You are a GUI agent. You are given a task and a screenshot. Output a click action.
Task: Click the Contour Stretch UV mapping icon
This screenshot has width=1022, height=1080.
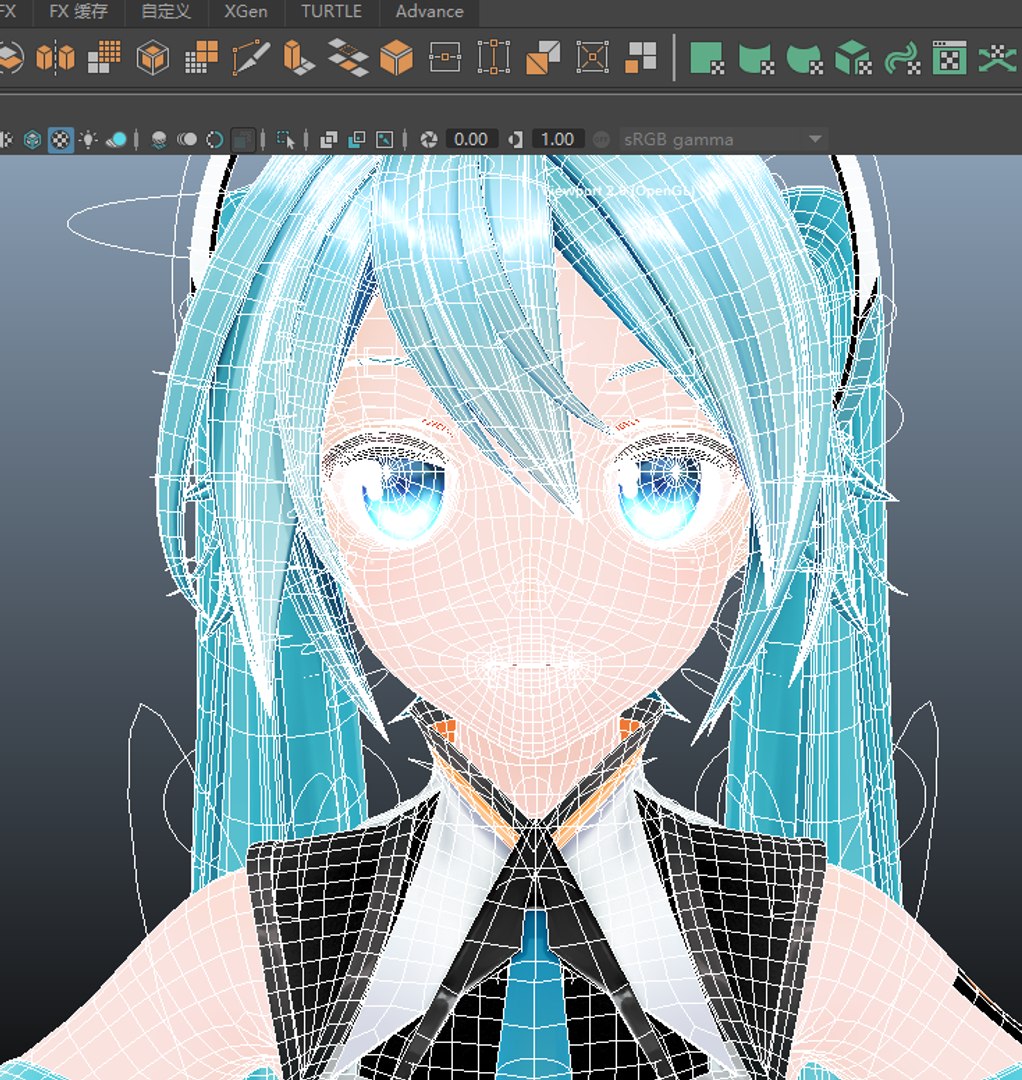[901, 58]
